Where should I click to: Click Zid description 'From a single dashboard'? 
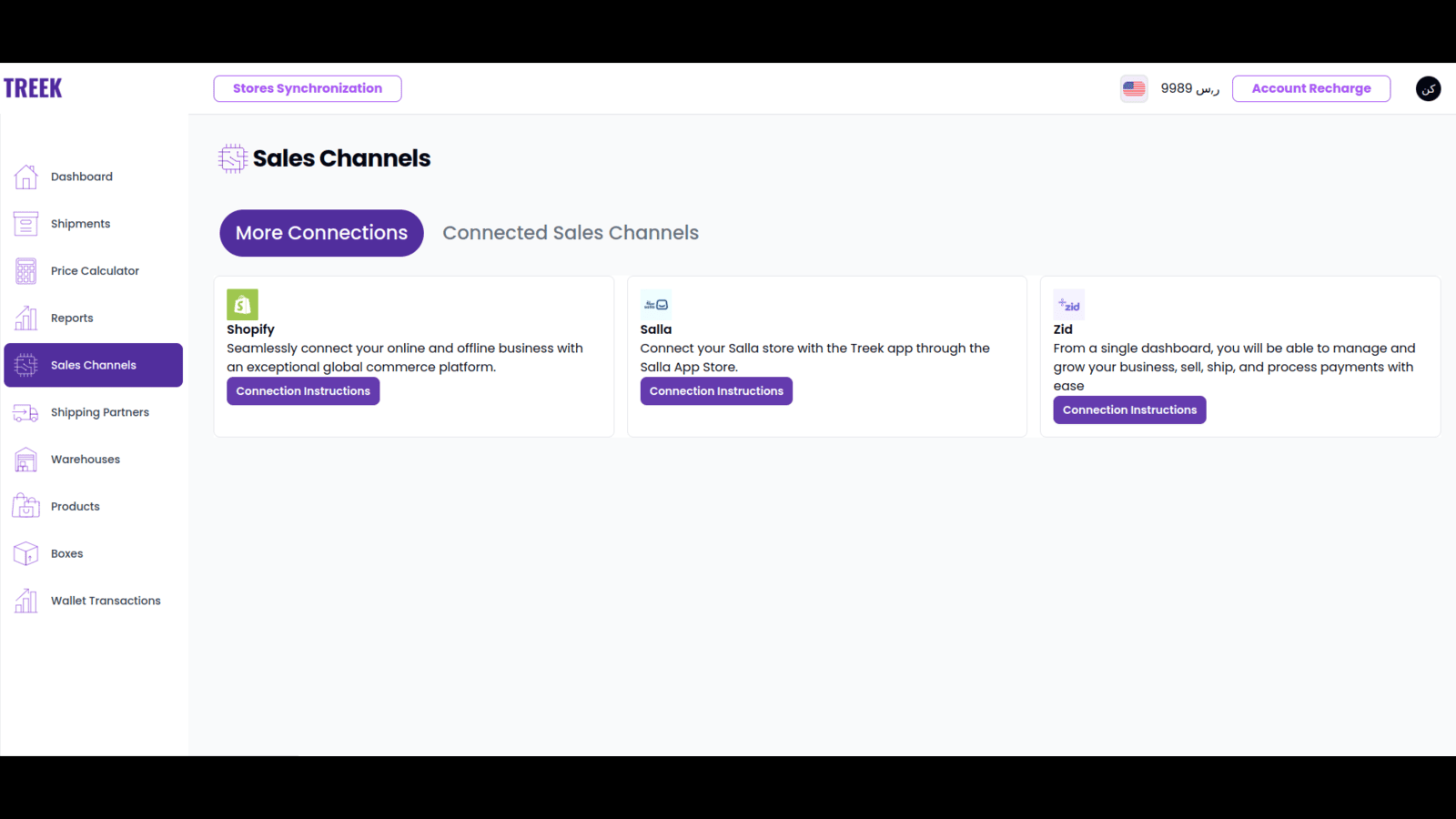(1234, 367)
